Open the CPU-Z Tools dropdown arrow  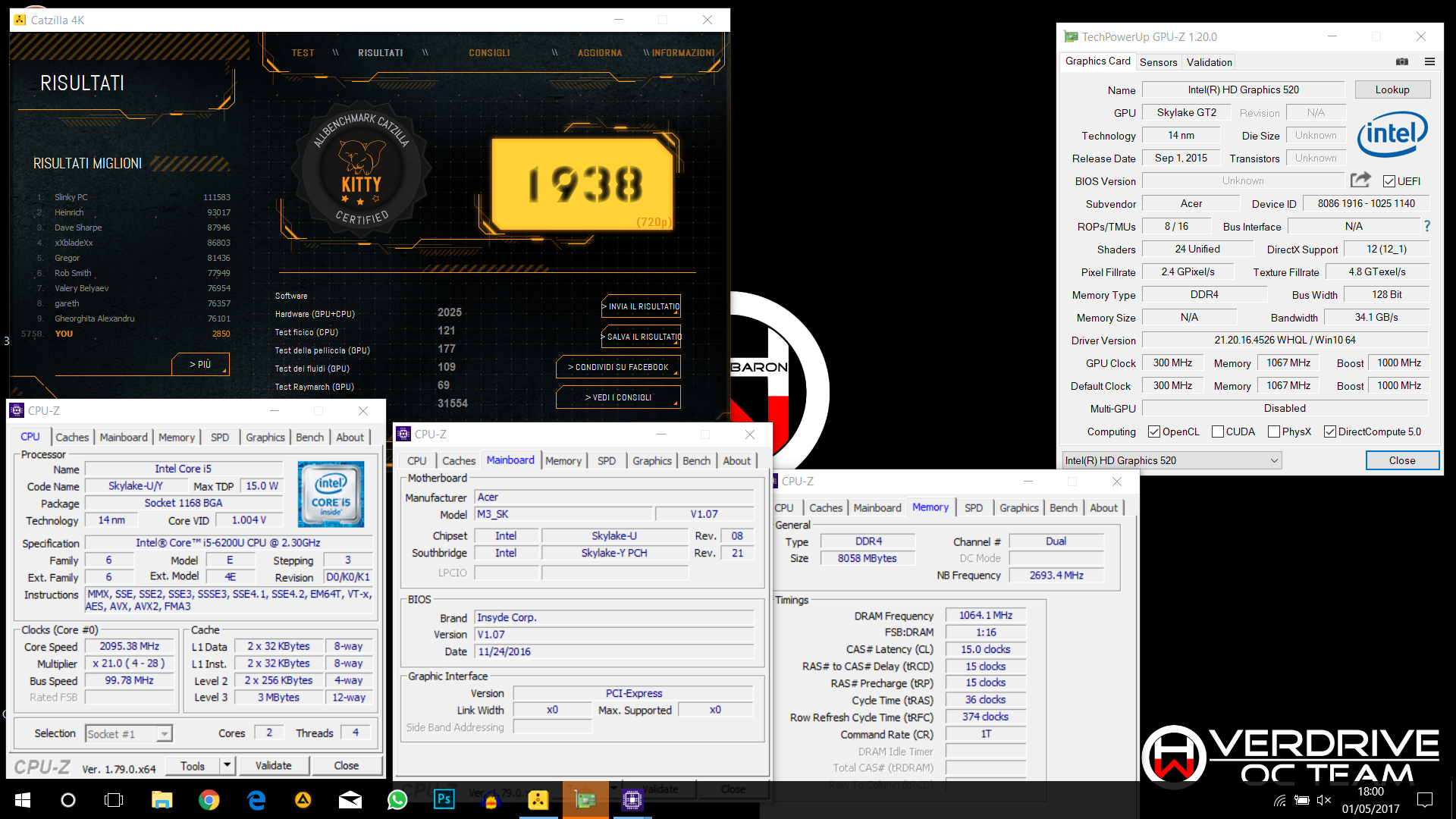coord(227,766)
